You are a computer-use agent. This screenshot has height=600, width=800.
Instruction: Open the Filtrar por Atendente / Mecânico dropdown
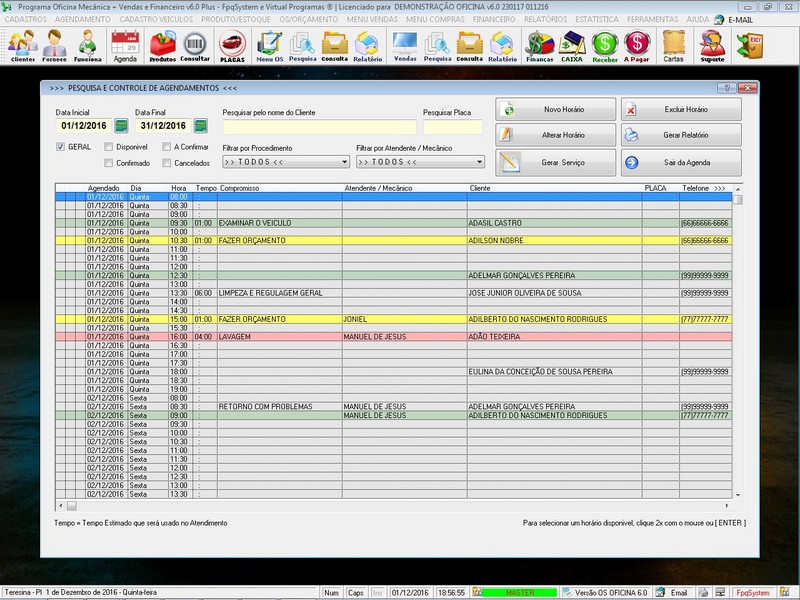click(x=479, y=161)
